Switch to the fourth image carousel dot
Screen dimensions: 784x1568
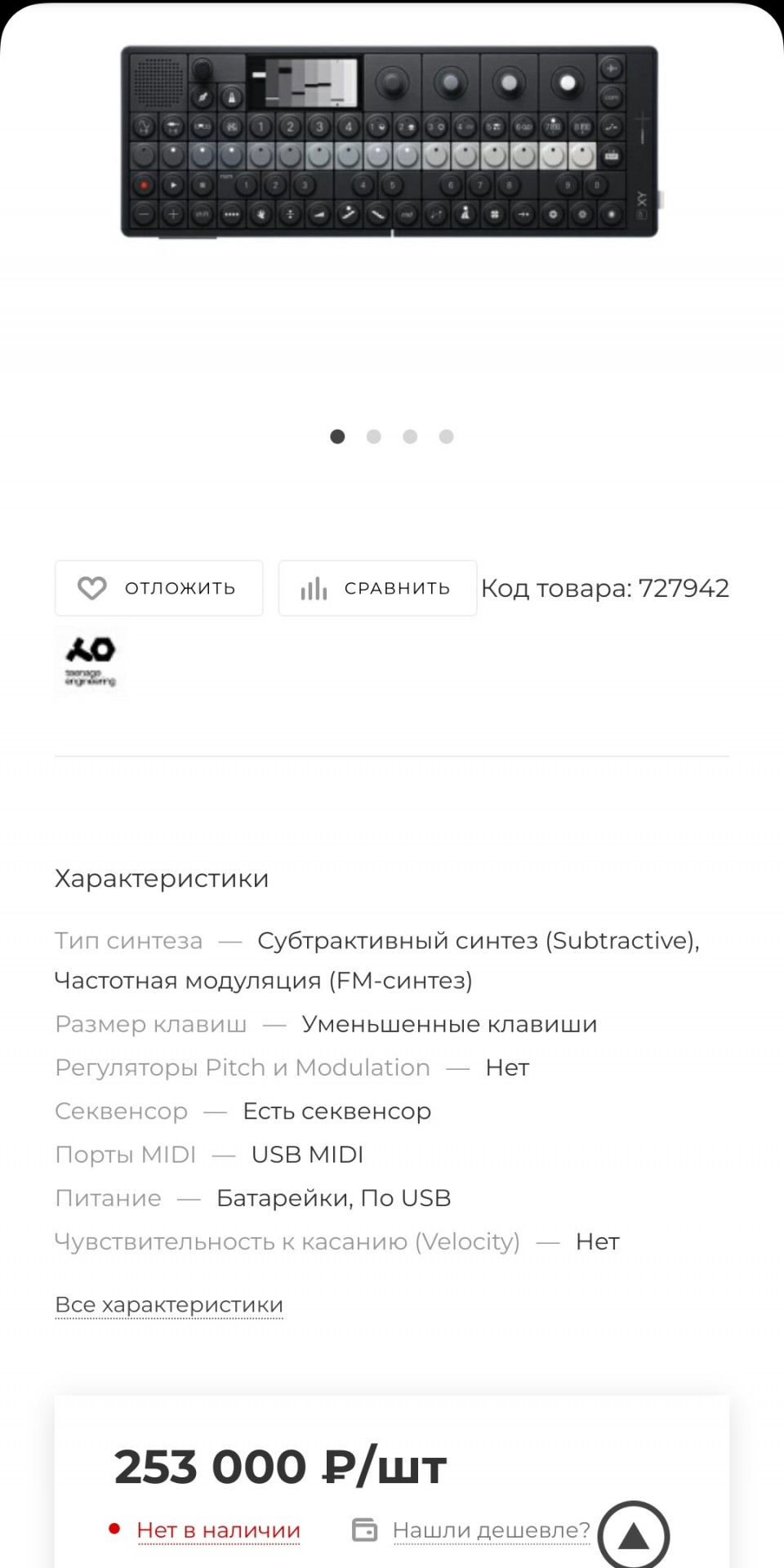[x=446, y=437]
